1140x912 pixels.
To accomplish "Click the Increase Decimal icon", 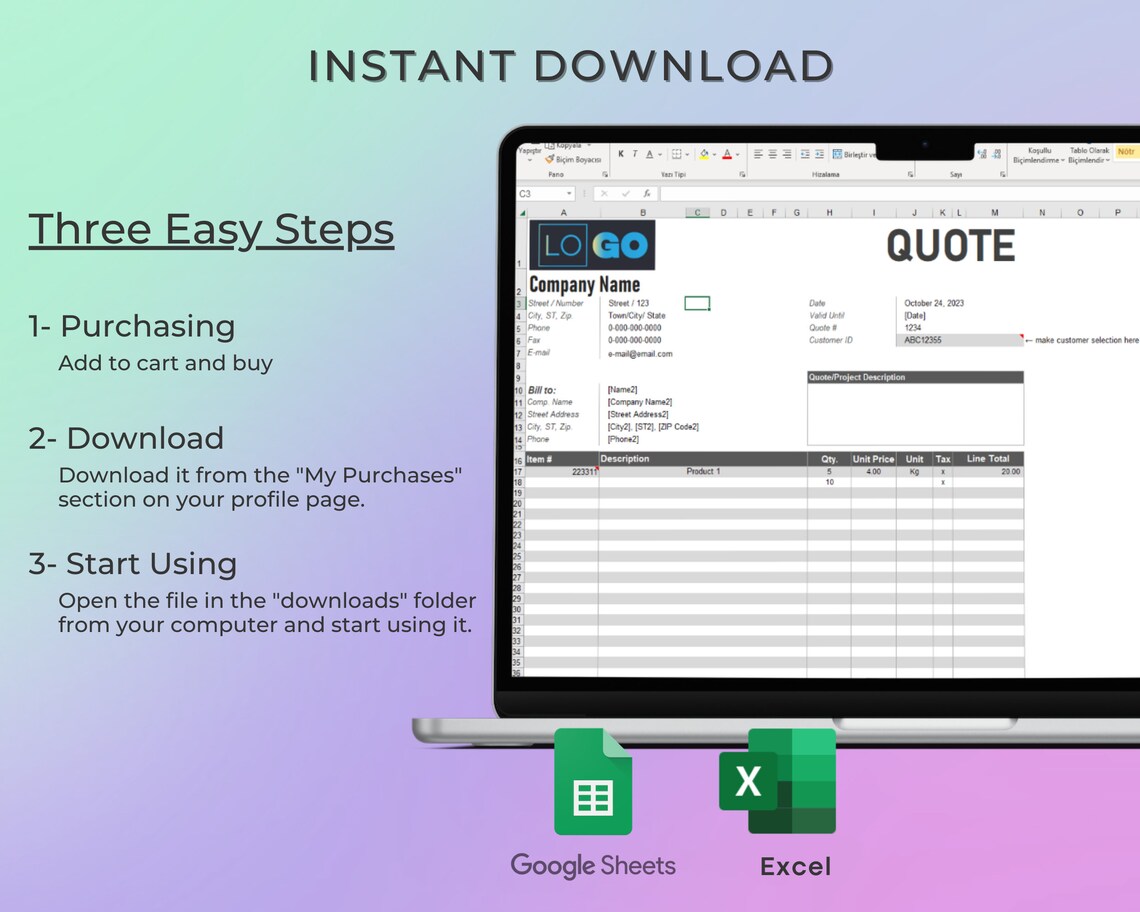I will click(x=982, y=153).
